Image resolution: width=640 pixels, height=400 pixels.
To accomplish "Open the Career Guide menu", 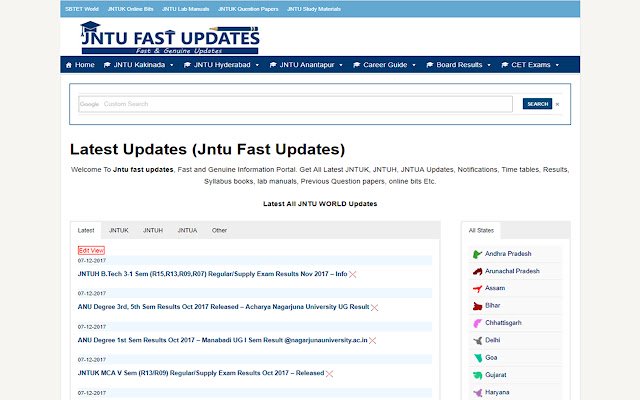I will click(384, 65).
